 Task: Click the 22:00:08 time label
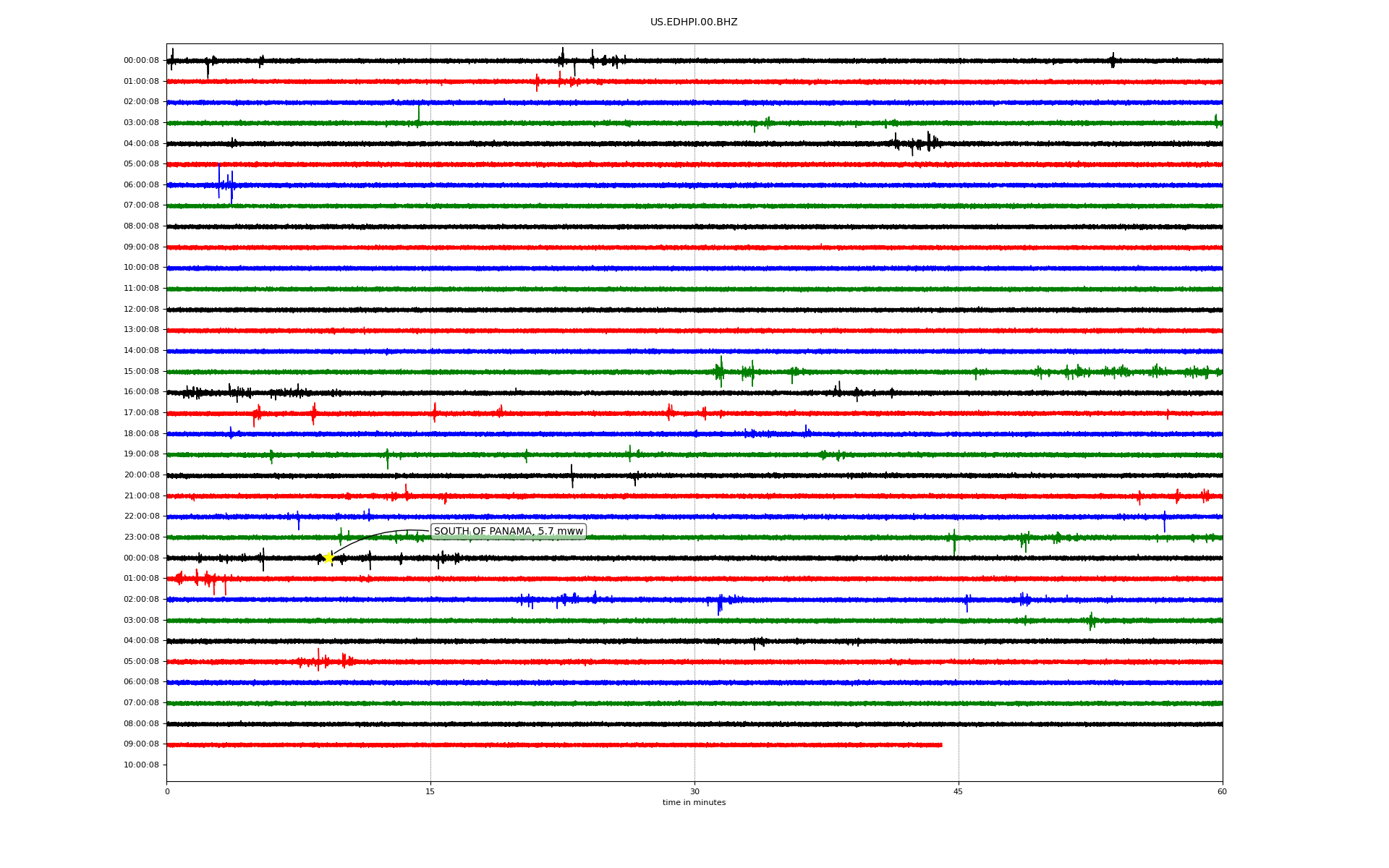(141, 516)
